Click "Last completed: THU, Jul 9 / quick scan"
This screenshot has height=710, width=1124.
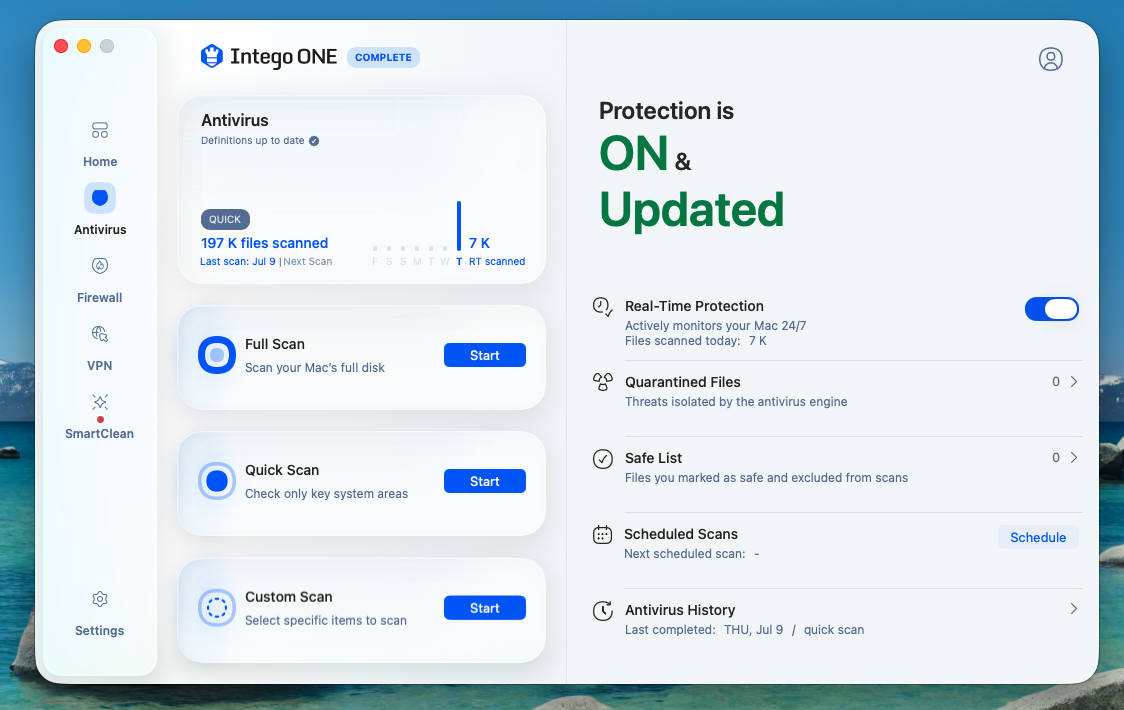[744, 630]
